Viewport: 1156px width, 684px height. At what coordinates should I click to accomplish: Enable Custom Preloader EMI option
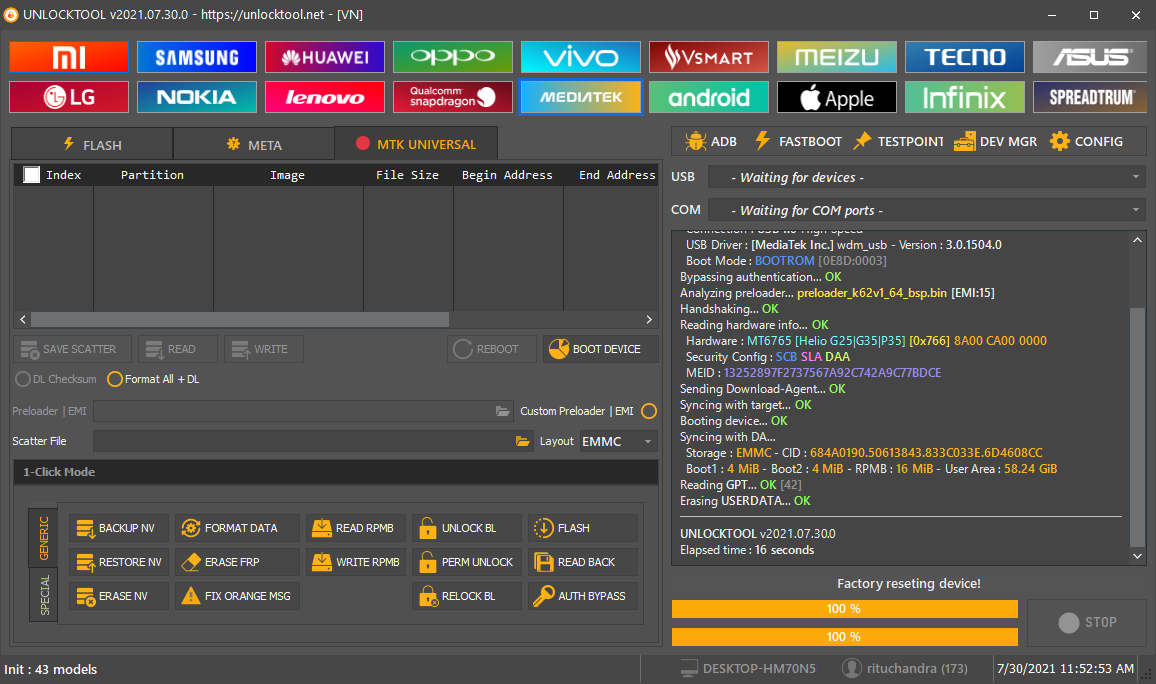[x=649, y=411]
